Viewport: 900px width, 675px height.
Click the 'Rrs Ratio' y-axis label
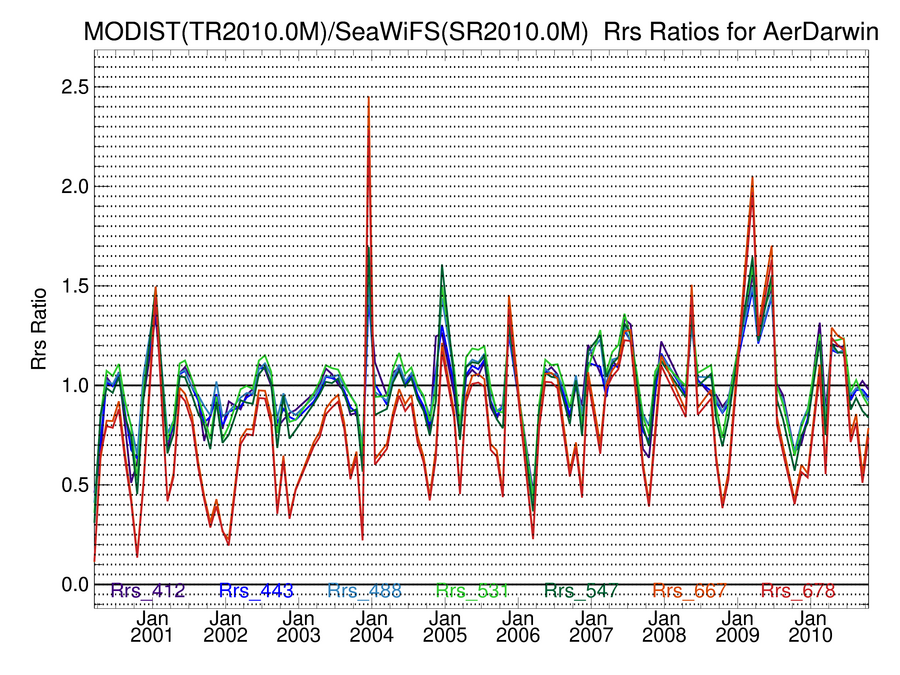[x=38, y=329]
